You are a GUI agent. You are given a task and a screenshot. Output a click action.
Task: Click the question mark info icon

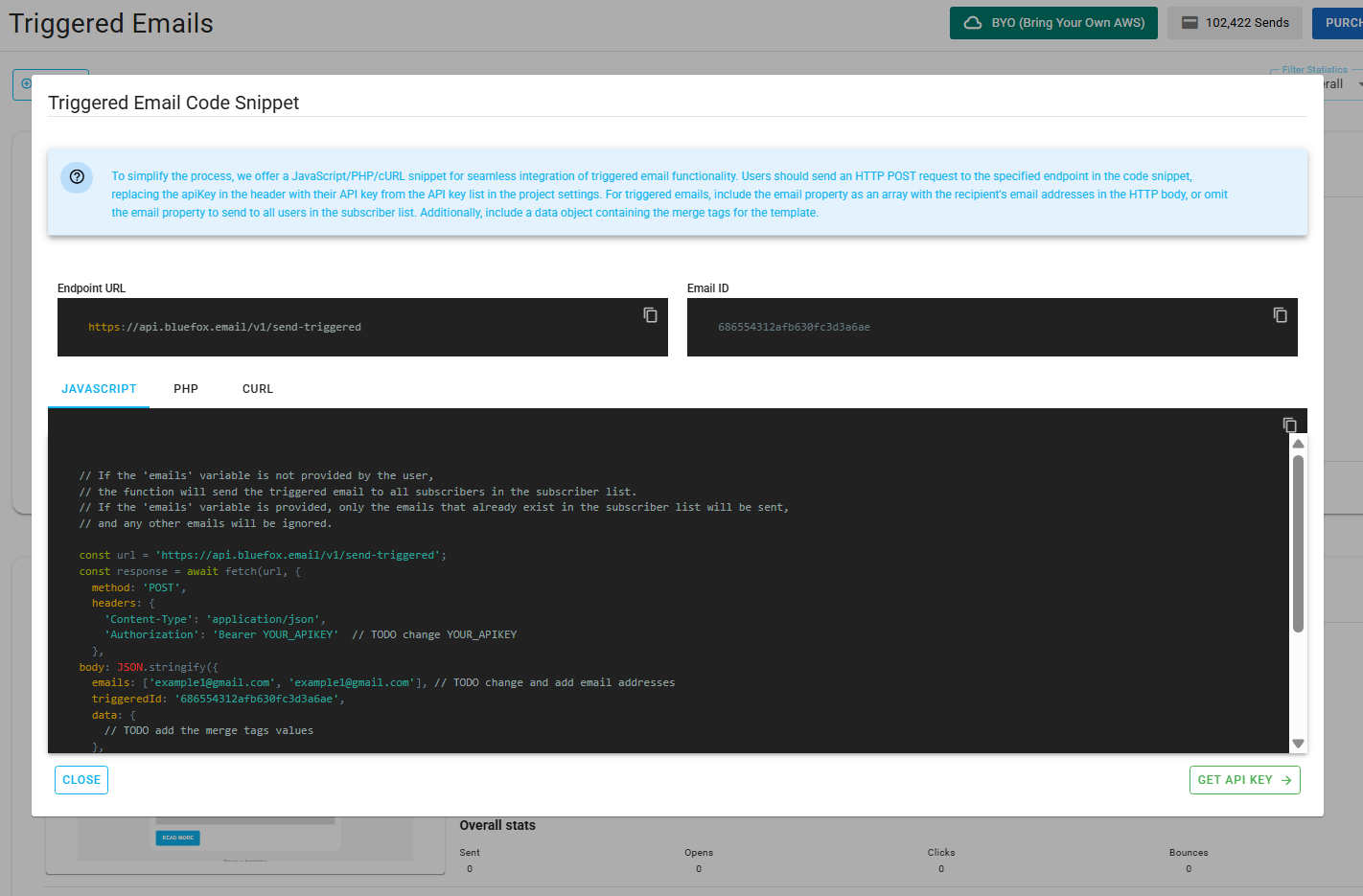[76, 177]
